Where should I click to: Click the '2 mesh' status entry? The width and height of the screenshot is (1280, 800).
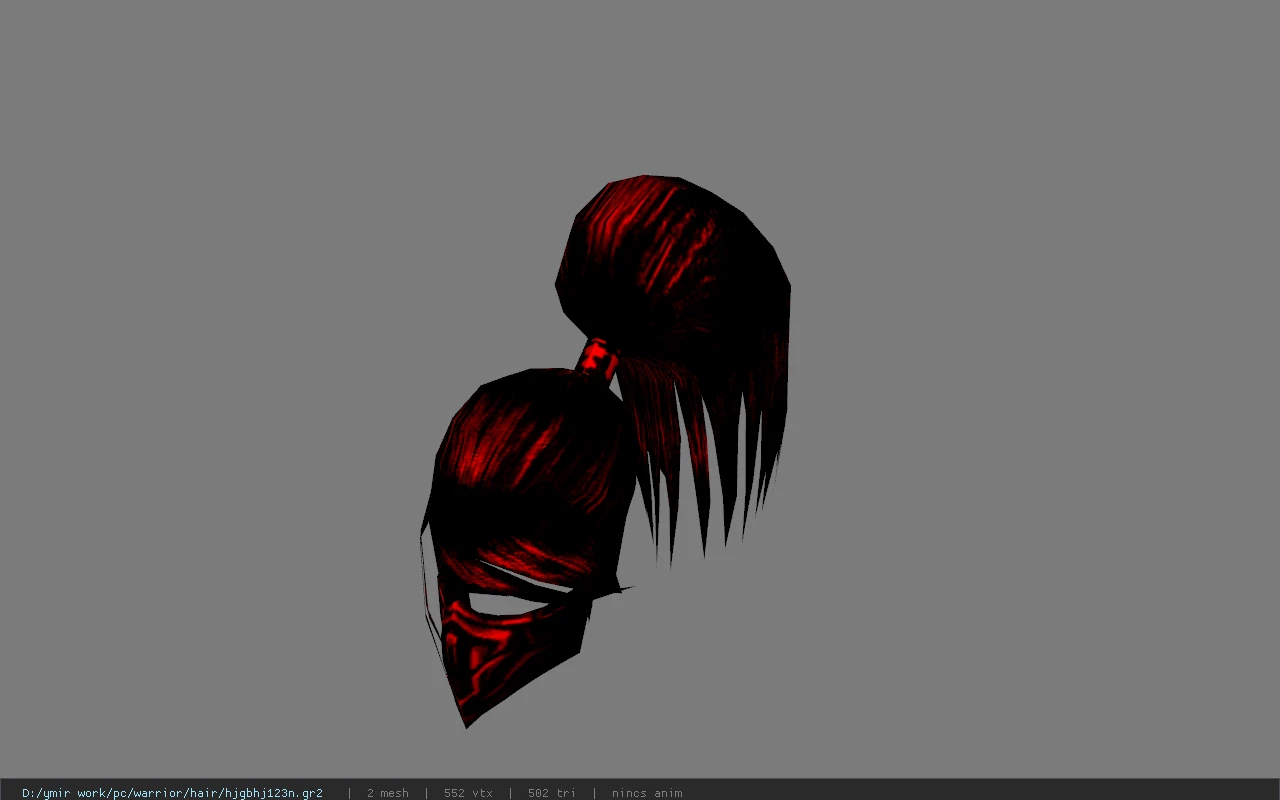(x=387, y=793)
